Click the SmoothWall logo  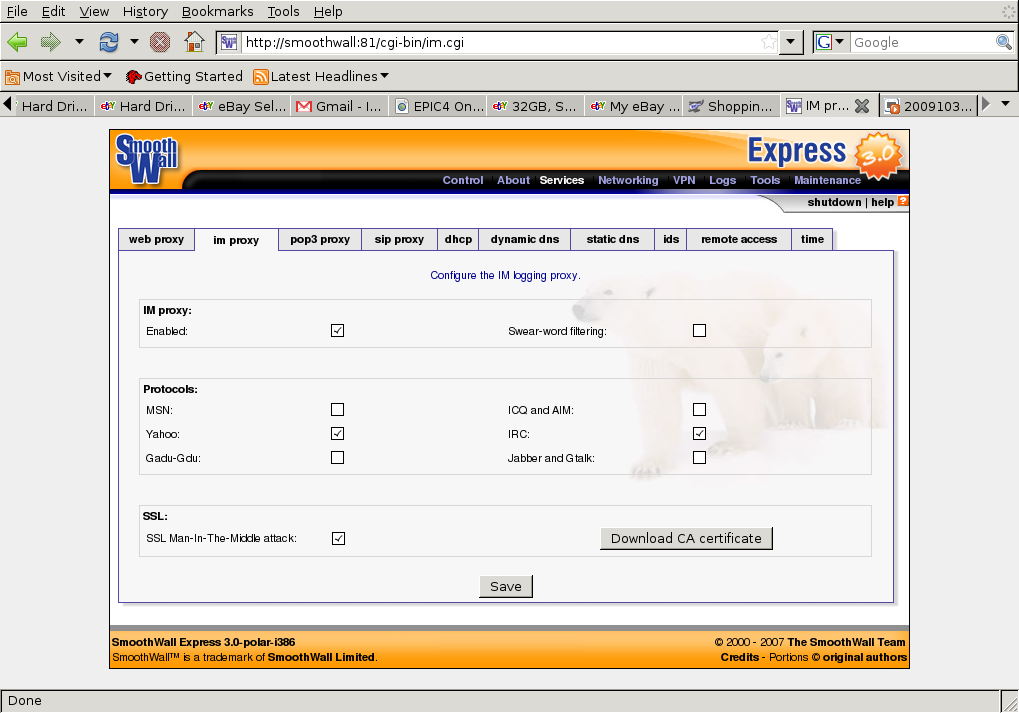coord(147,158)
